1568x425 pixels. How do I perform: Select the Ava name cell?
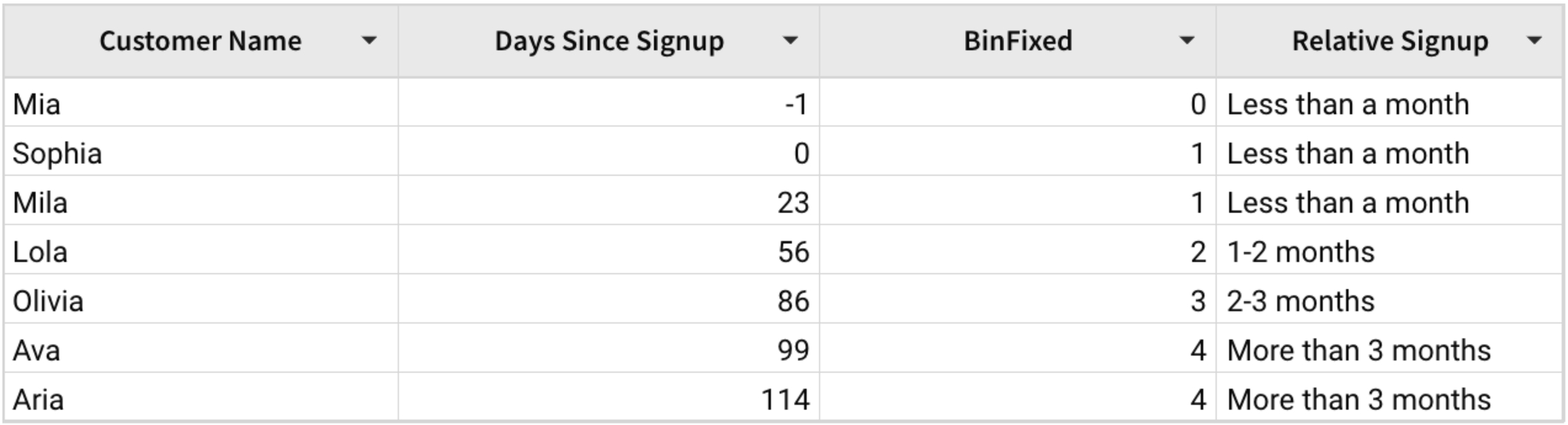(x=37, y=351)
